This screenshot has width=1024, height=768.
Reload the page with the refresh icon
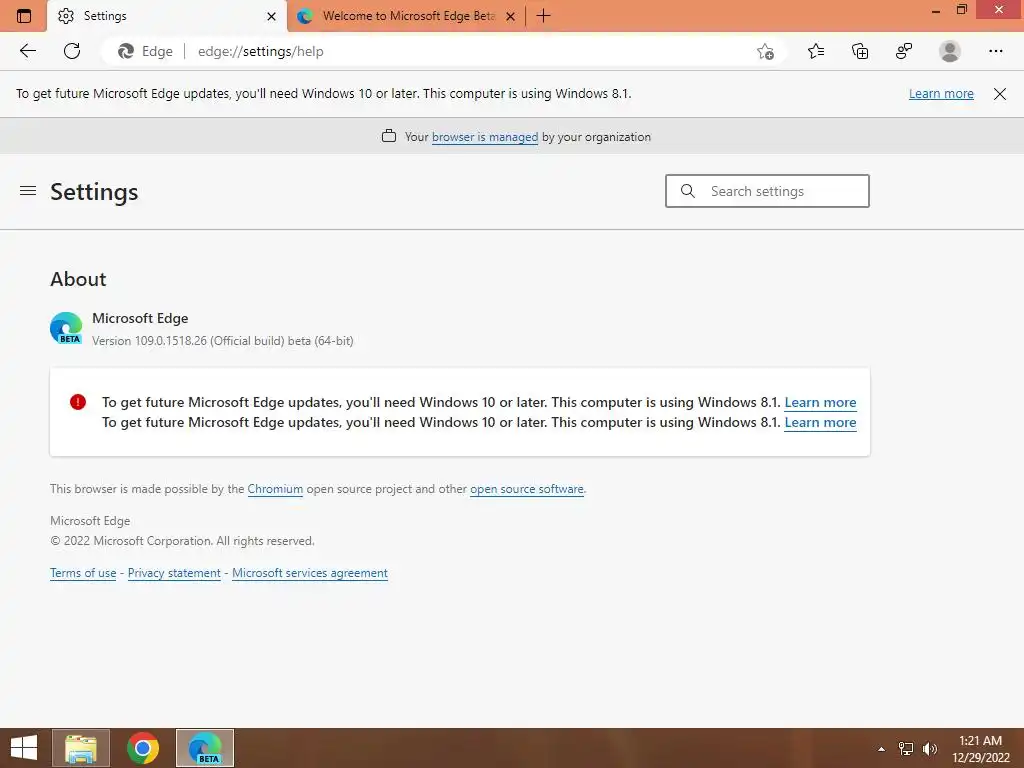point(72,51)
